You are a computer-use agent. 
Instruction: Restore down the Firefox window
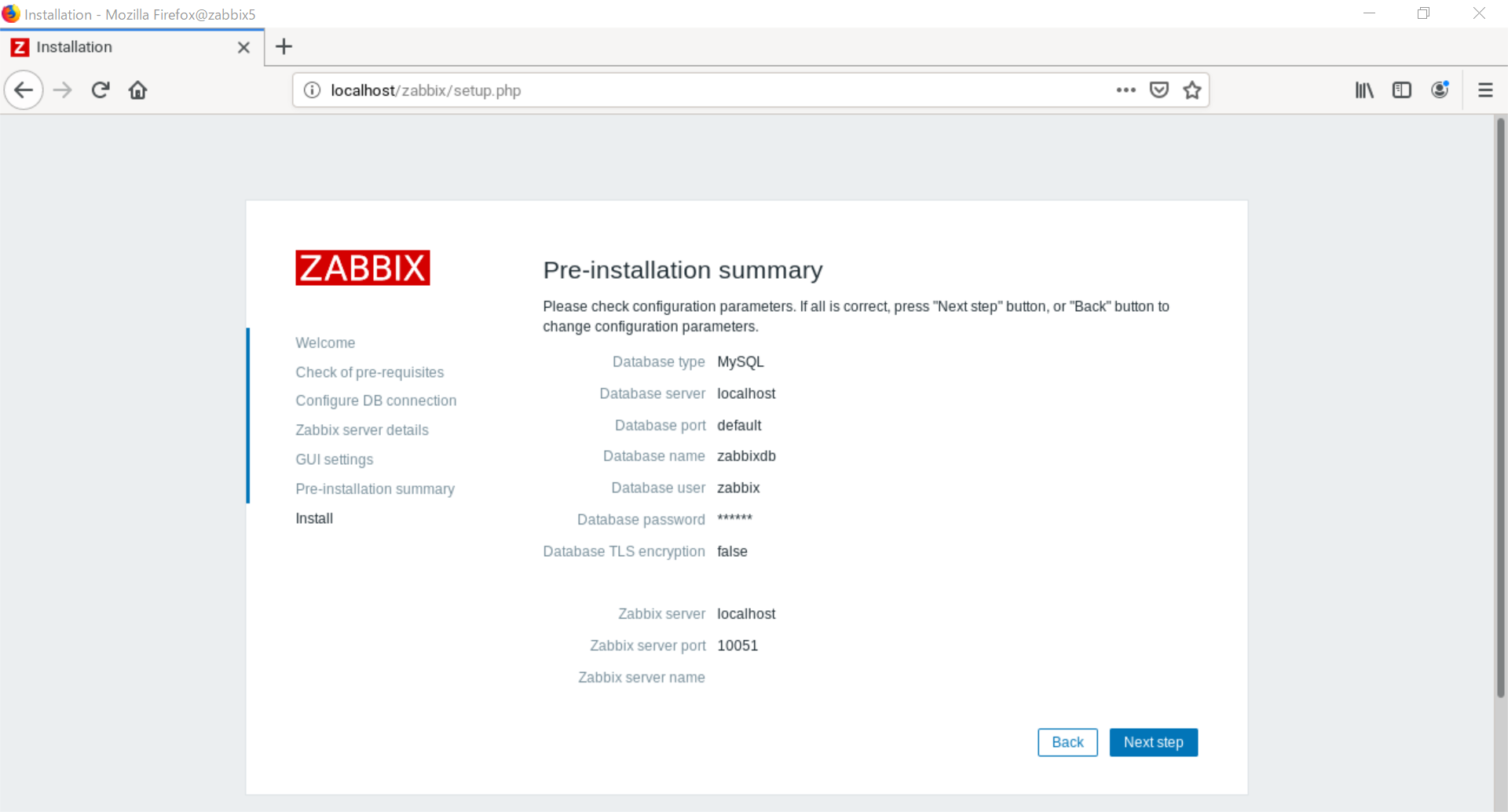pyautogui.click(x=1423, y=13)
